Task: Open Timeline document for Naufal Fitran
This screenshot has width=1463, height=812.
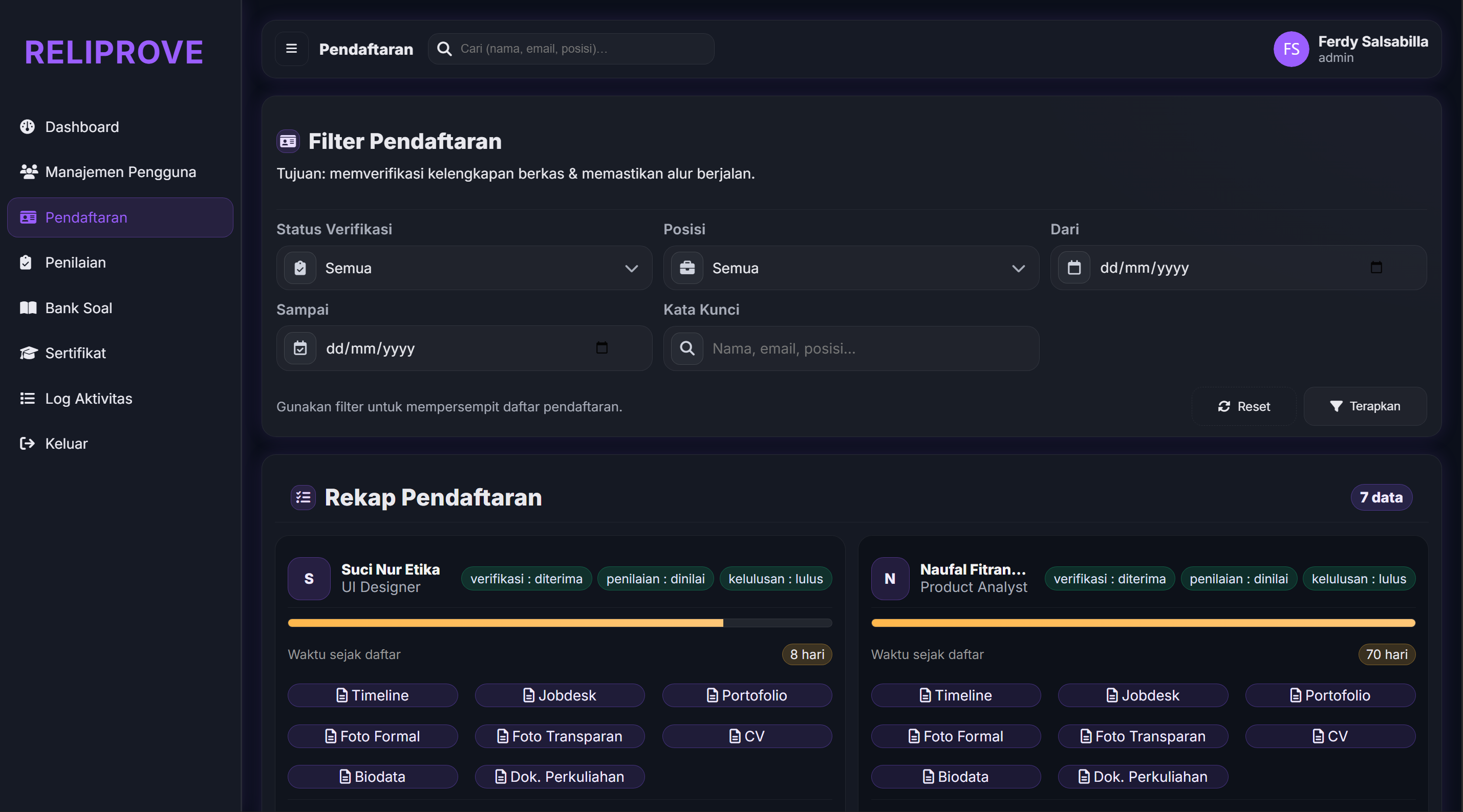Action: (x=956, y=695)
